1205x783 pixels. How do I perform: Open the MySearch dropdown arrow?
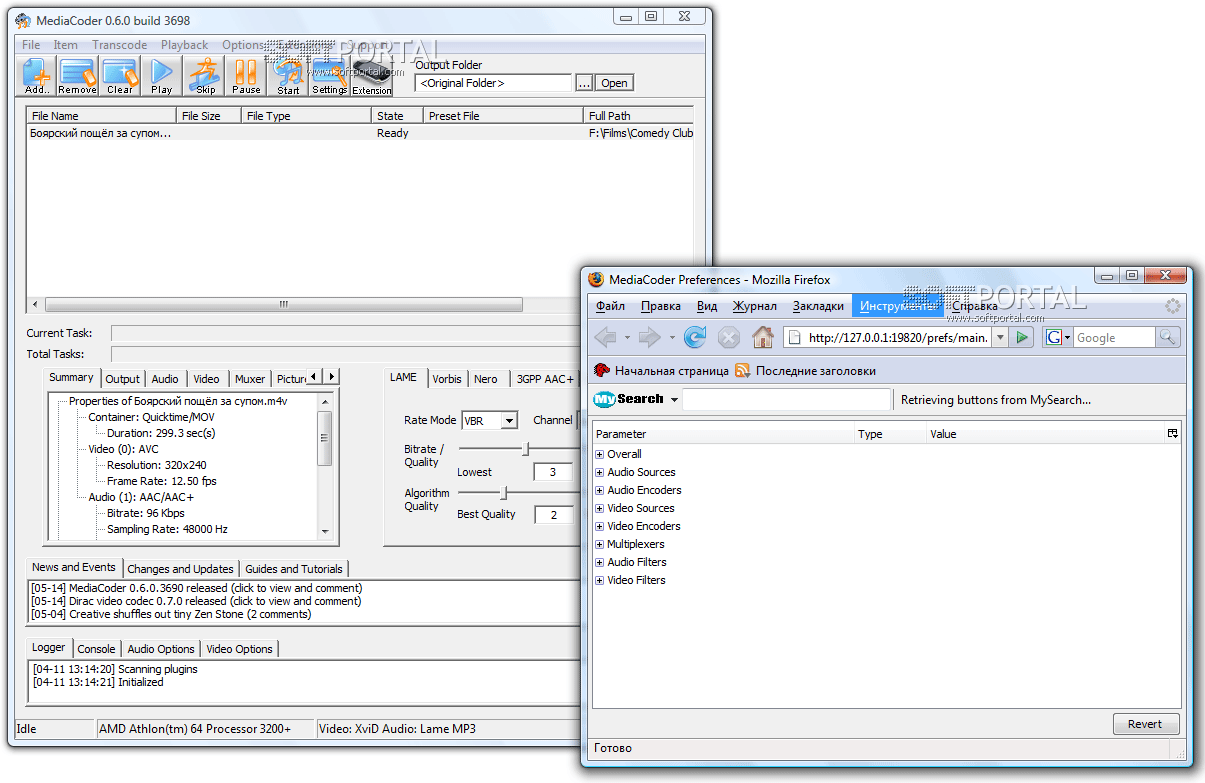click(x=675, y=400)
